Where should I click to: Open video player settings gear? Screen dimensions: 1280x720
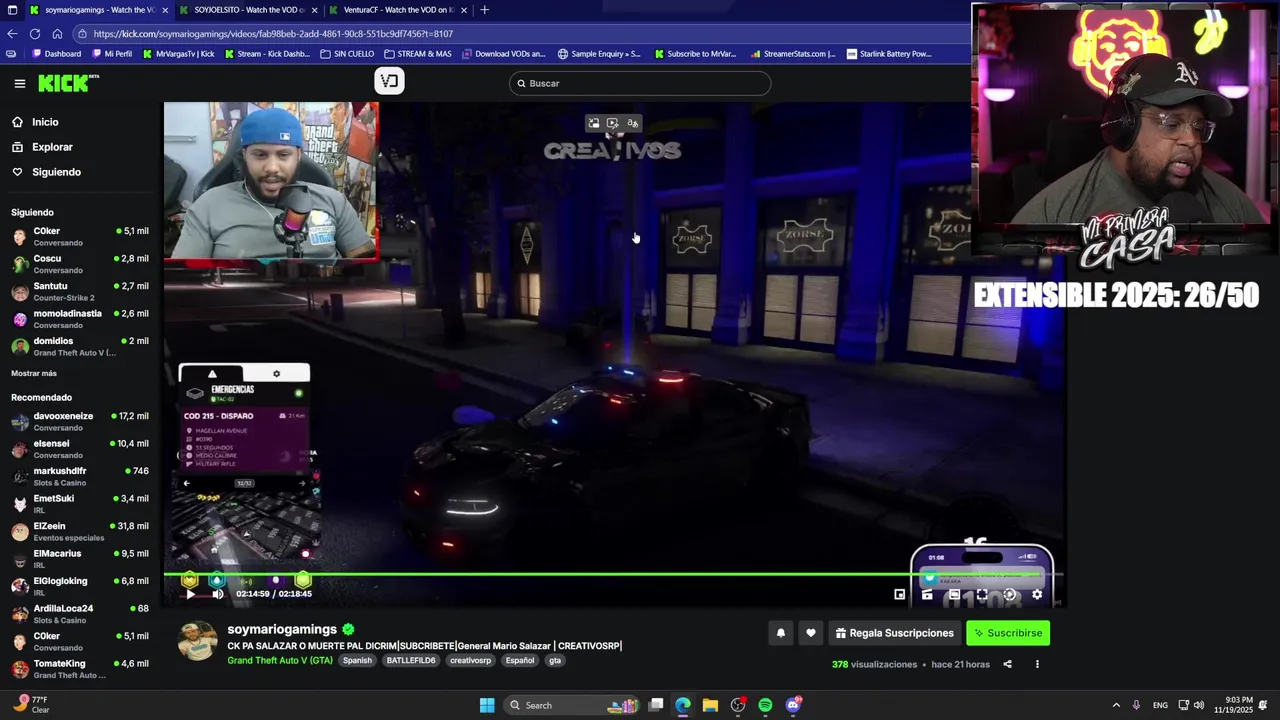(x=1037, y=594)
